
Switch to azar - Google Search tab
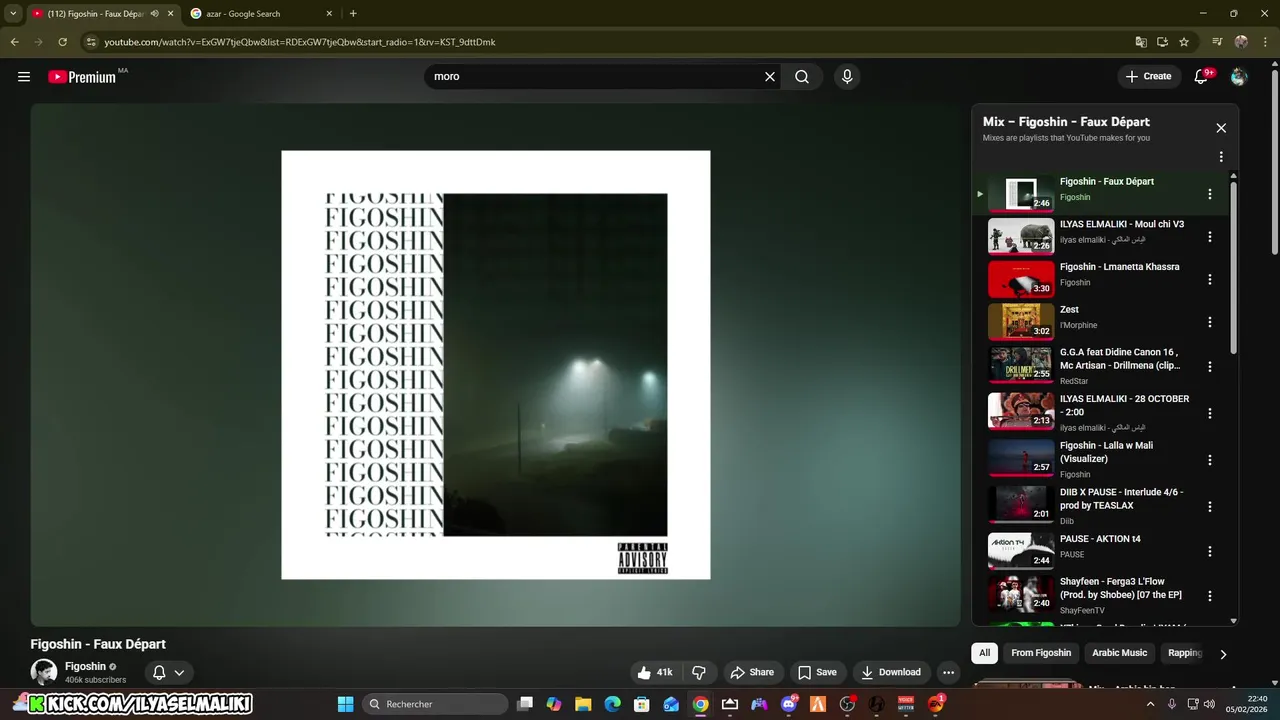click(262, 14)
